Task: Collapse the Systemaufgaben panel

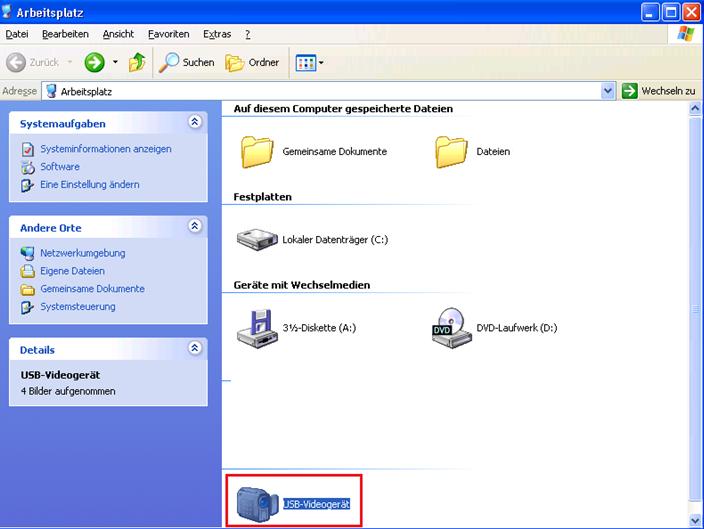Action: (195, 122)
